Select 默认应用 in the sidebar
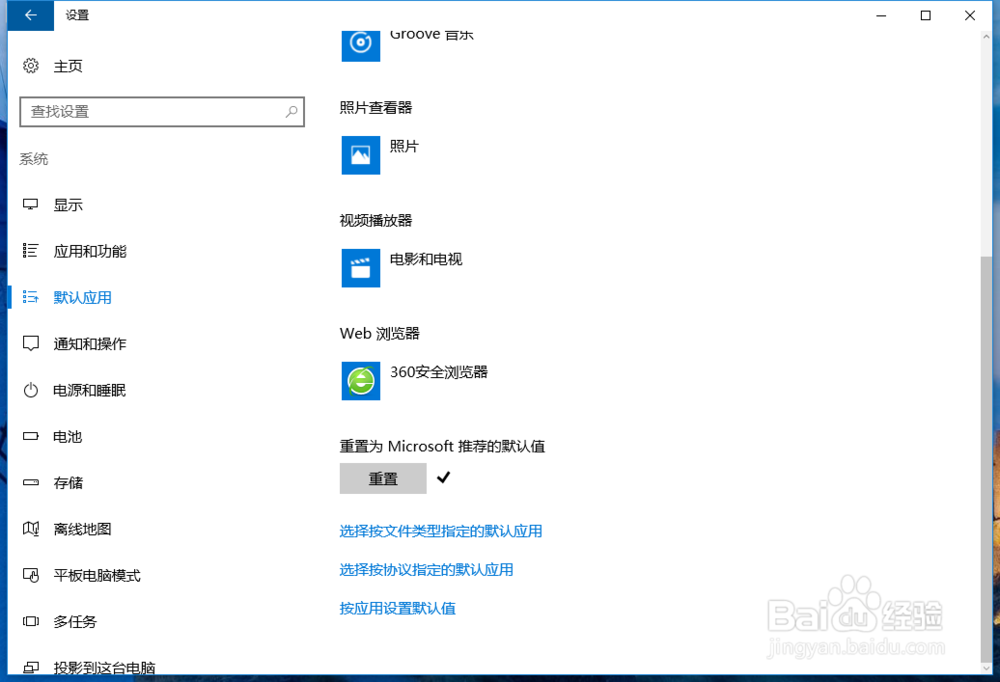 tap(83, 297)
